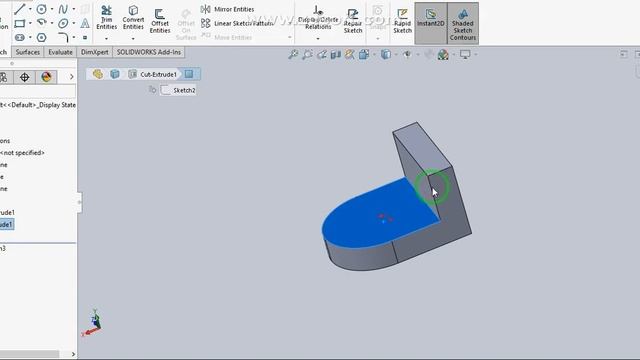Select the Arc sketch tool

[x=41, y=22]
